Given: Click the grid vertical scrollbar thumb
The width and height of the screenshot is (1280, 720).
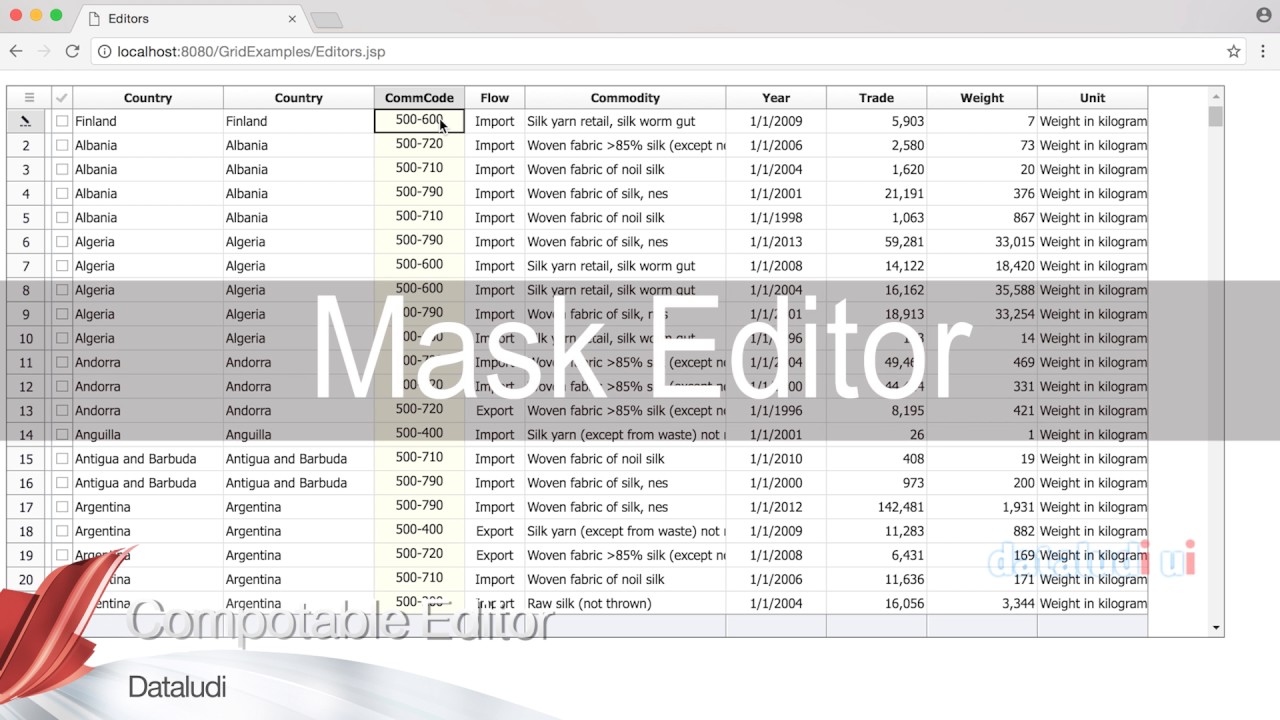Looking at the screenshot, I should coord(1216,117).
